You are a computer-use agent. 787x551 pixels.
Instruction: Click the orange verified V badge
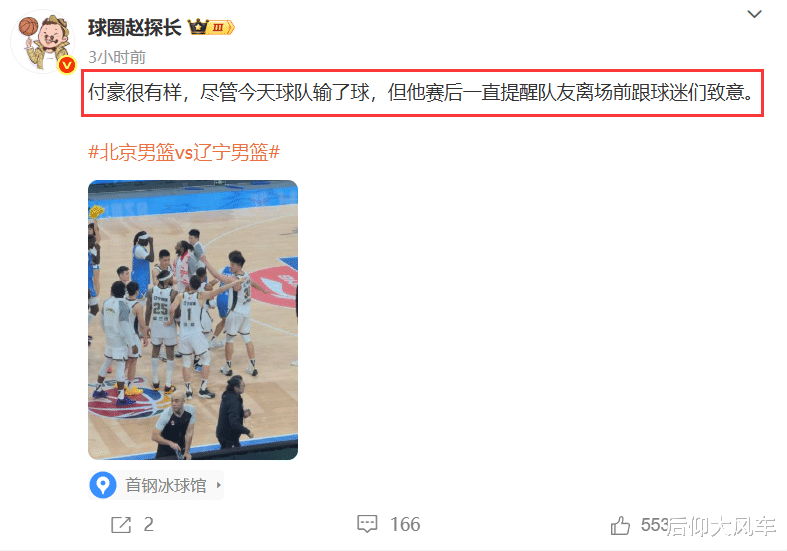coord(66,65)
